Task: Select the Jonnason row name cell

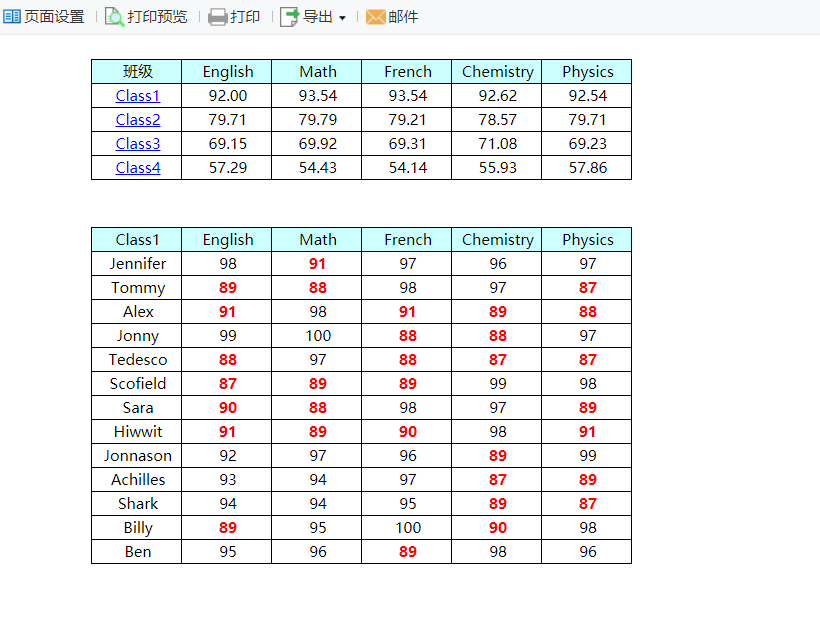Action: click(136, 456)
